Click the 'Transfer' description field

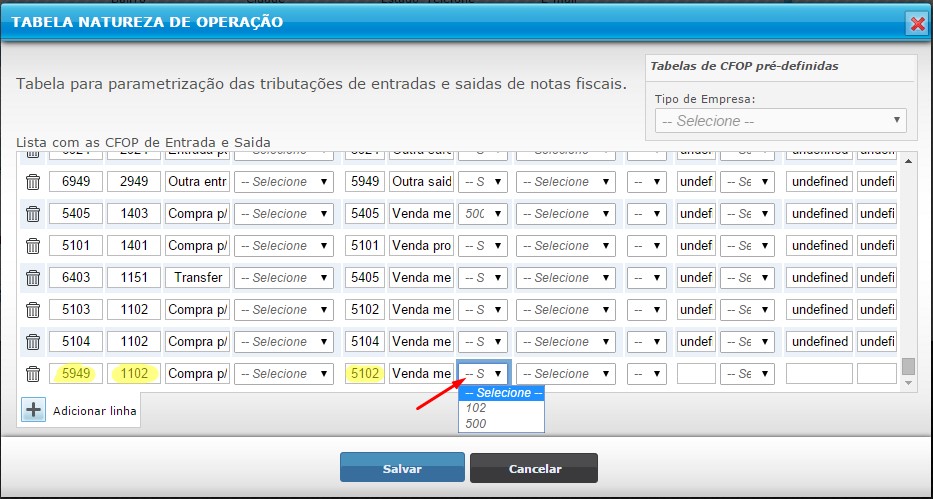[x=197, y=278]
